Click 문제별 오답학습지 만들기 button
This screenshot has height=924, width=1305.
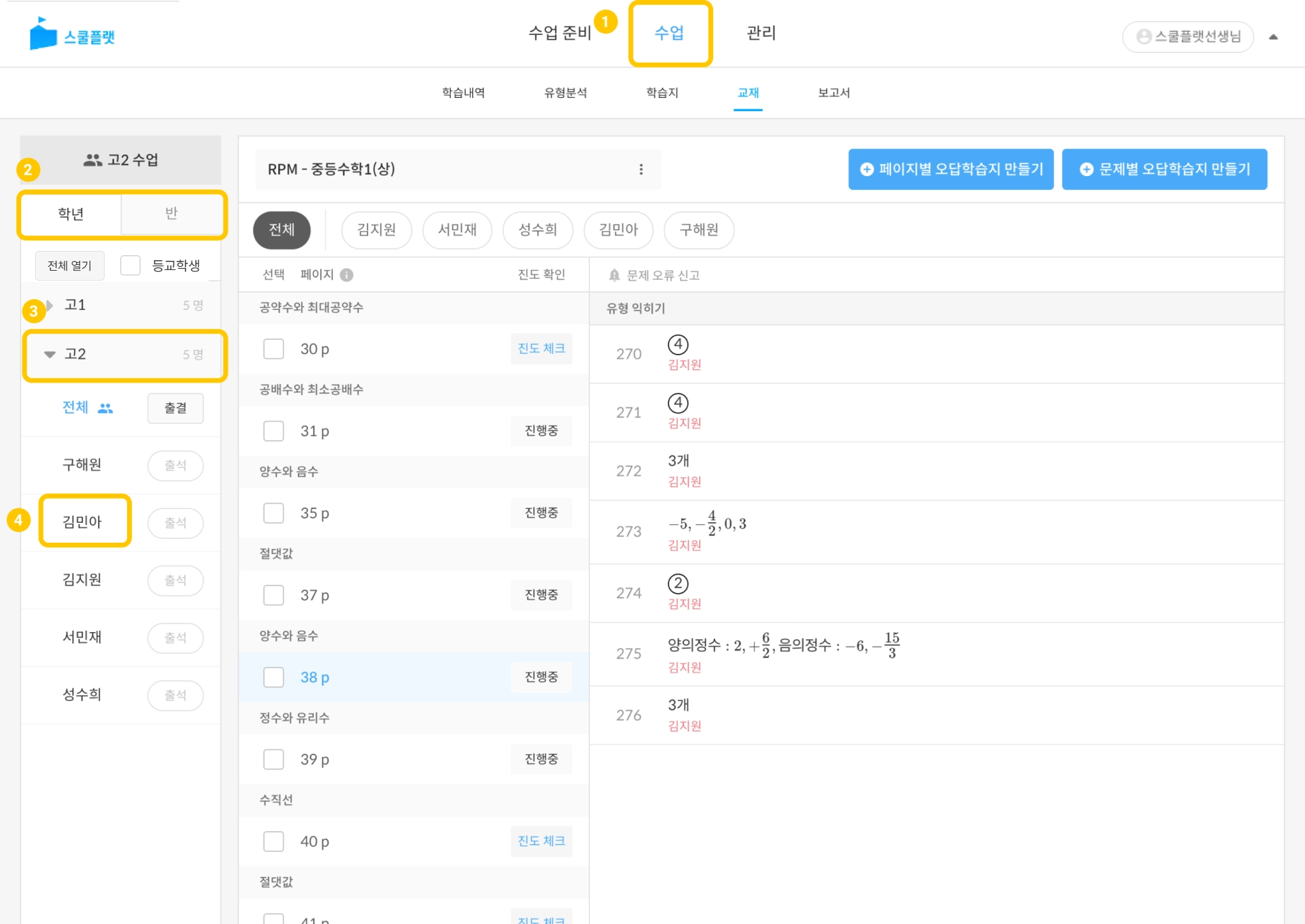pos(1164,169)
